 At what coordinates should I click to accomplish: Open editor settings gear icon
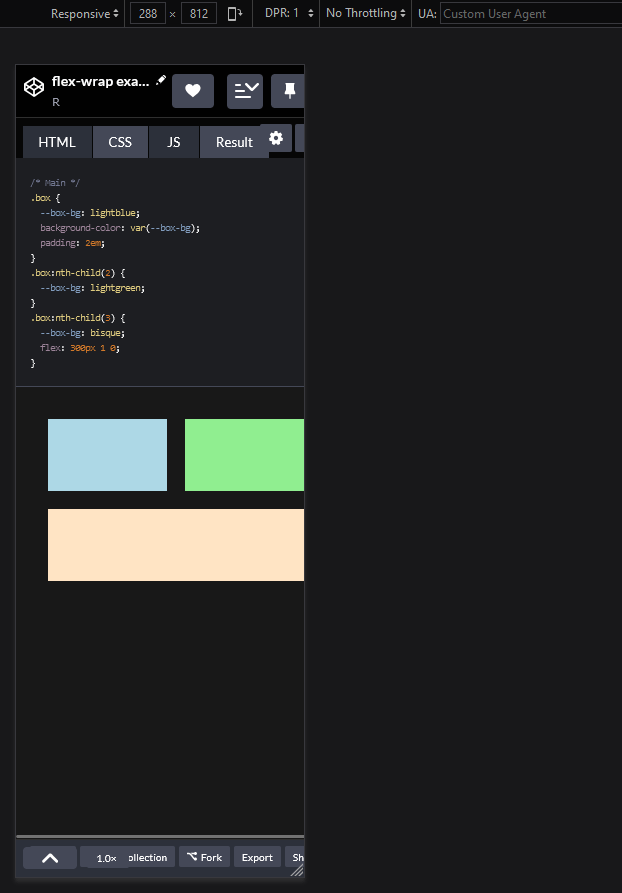[276, 138]
